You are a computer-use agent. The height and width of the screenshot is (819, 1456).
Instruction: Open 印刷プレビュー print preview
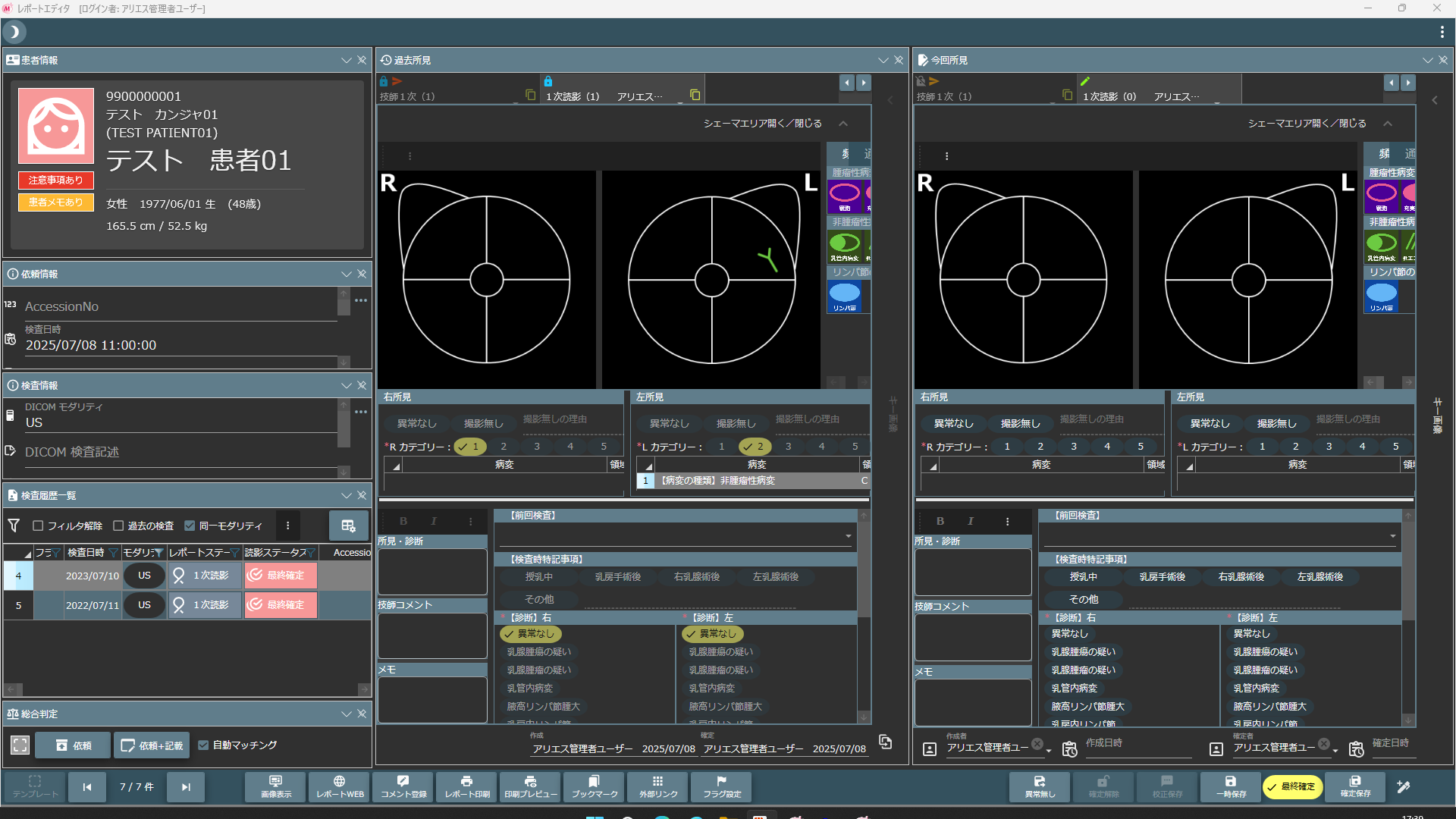coord(531,787)
